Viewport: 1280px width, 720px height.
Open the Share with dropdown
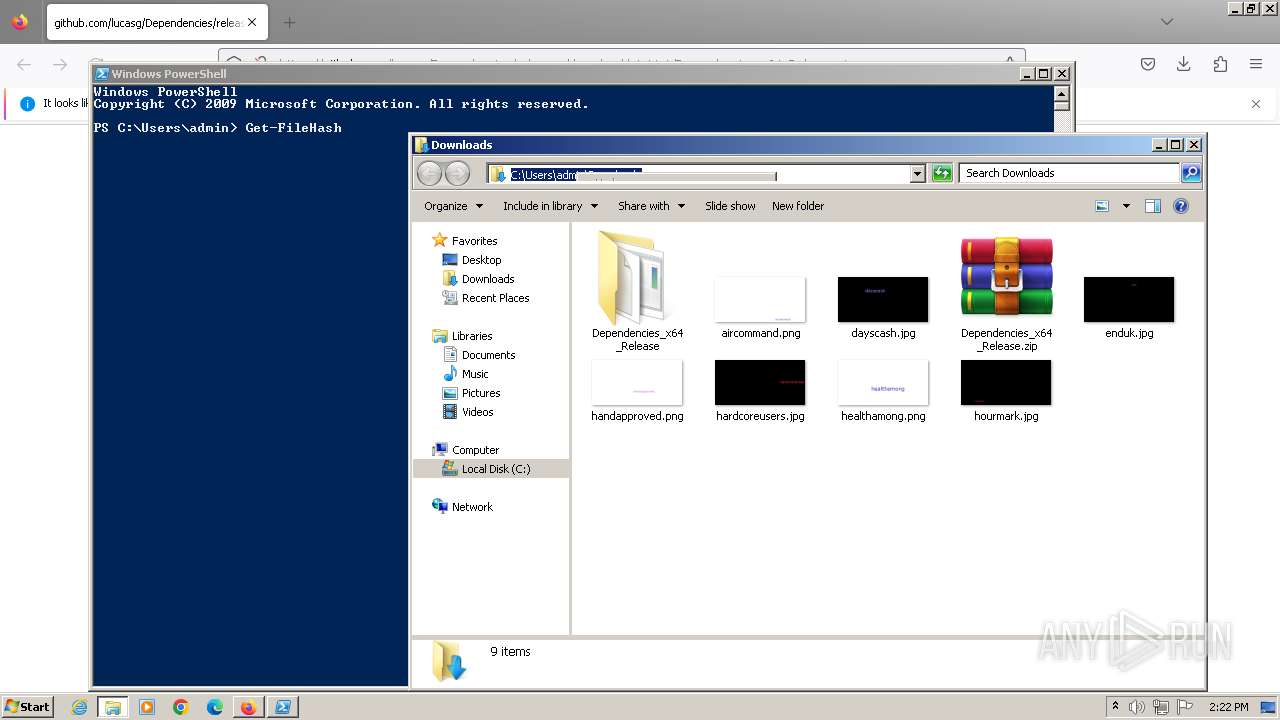coord(651,206)
